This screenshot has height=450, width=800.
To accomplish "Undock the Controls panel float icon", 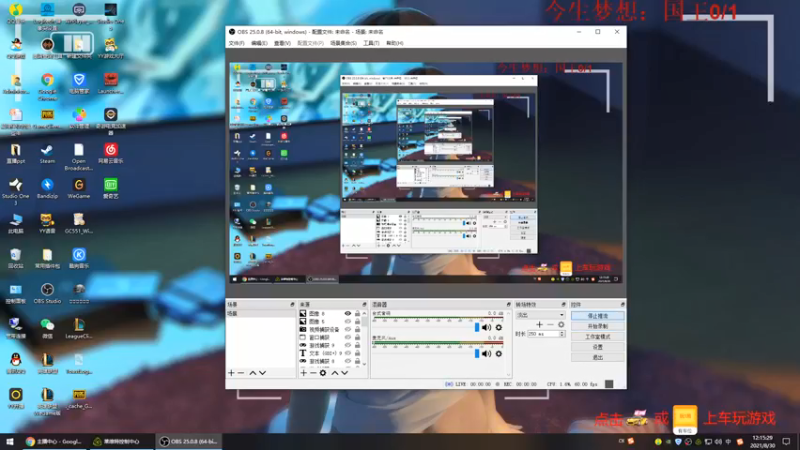I will [x=622, y=305].
